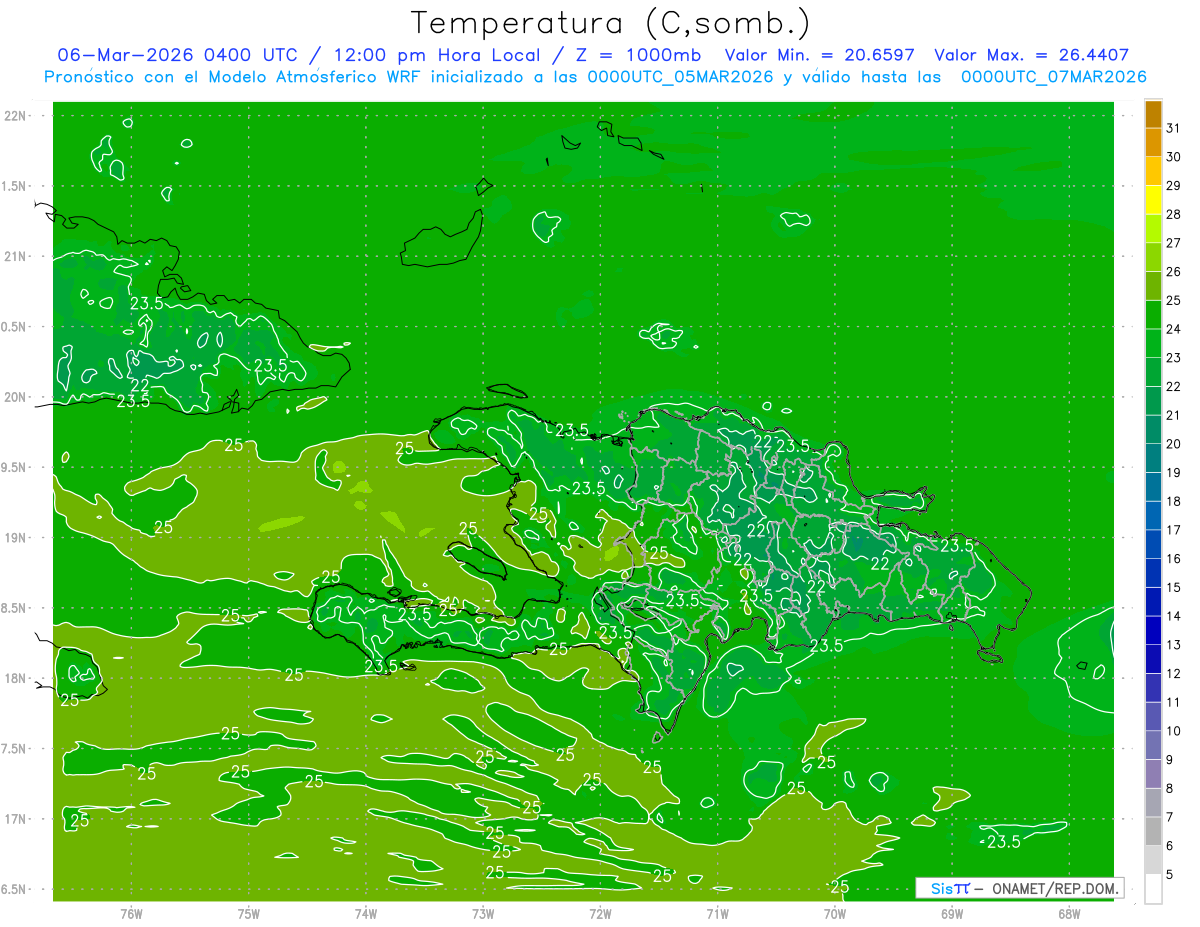Image resolution: width=1200 pixels, height=927 pixels.
Task: Click the white swatch at color bar bottom
Action: click(x=1153, y=889)
